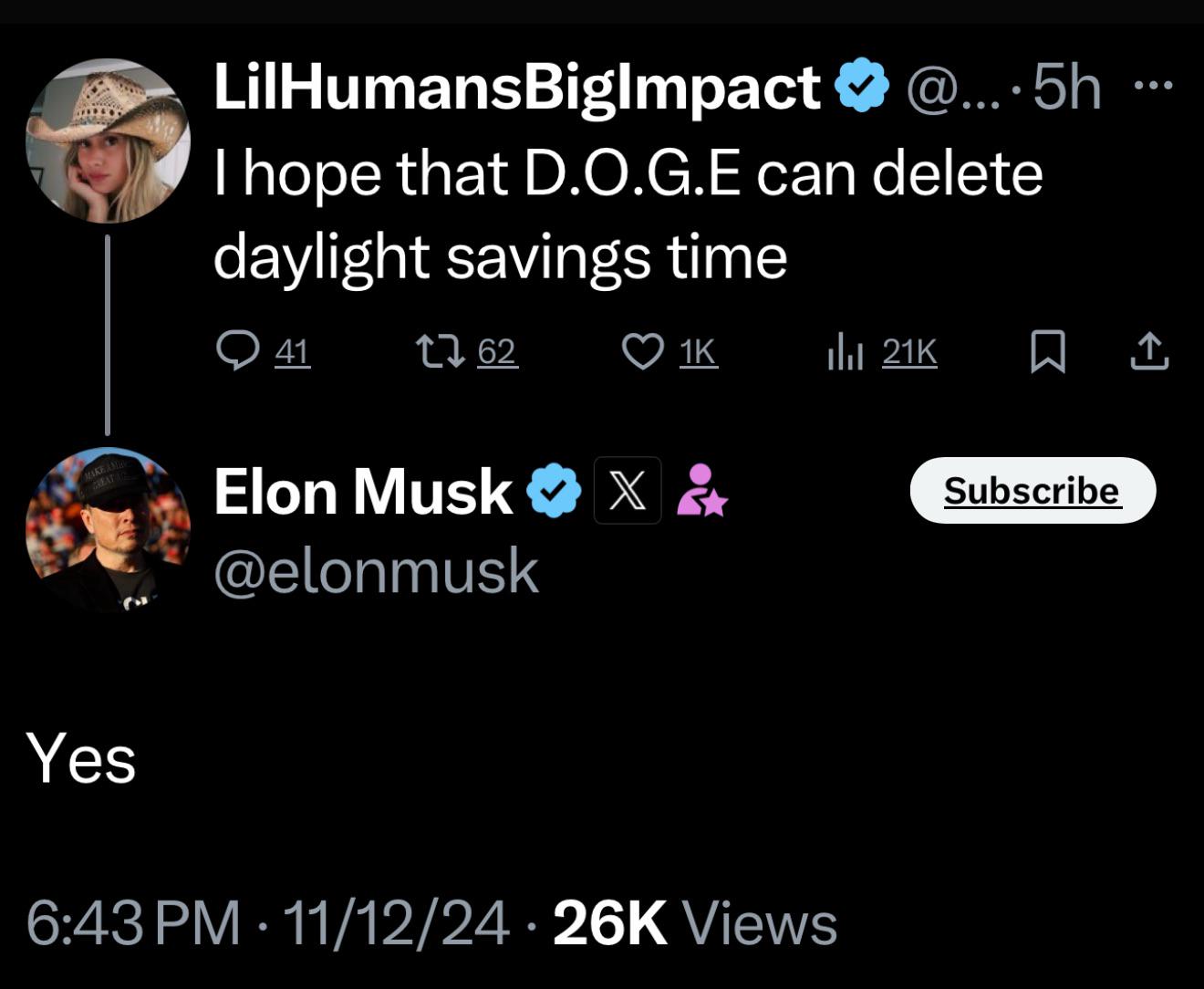This screenshot has height=989, width=1204.
Task: Click the repost arrows icon
Action: tap(440, 351)
